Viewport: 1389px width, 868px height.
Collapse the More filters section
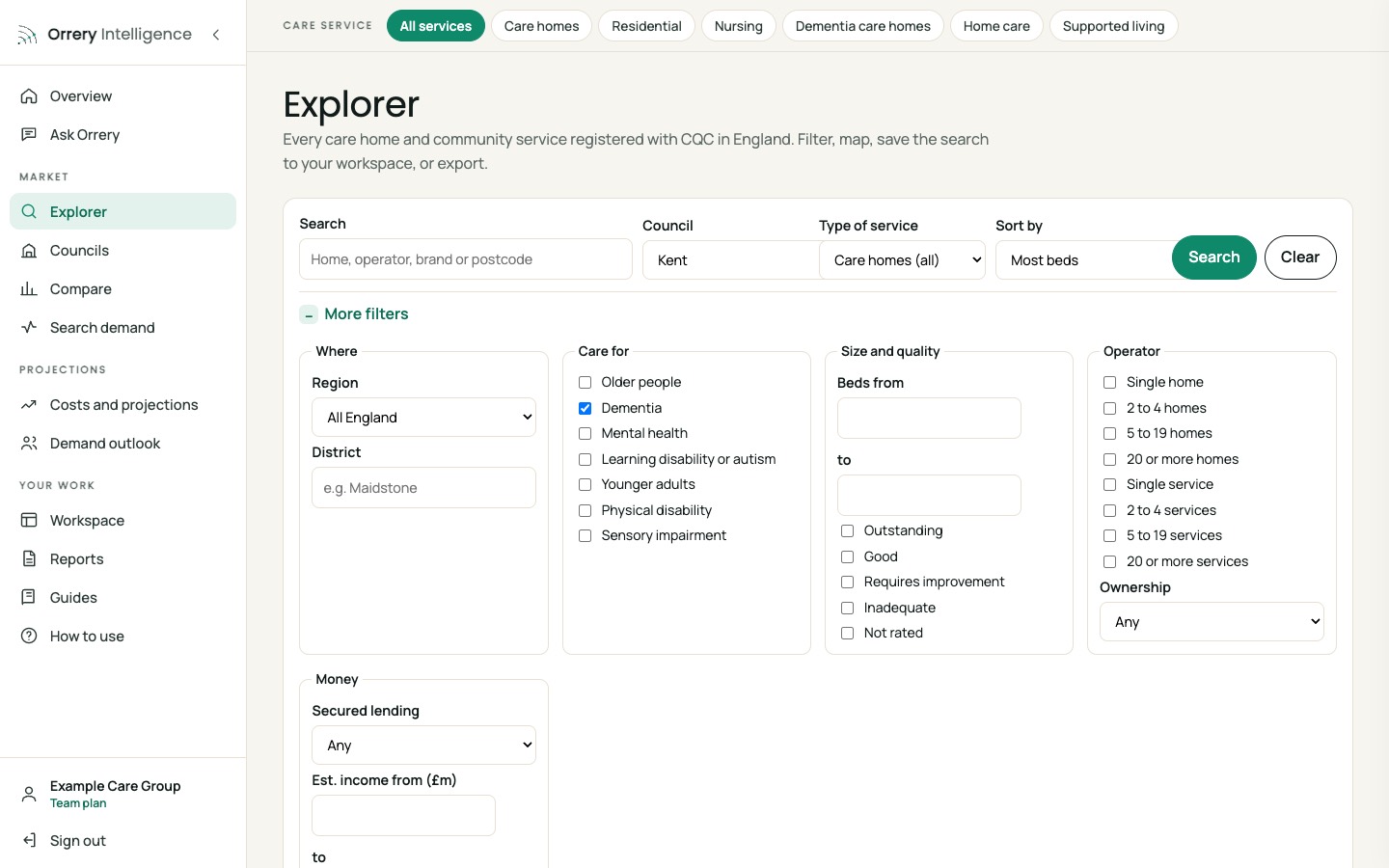354,314
